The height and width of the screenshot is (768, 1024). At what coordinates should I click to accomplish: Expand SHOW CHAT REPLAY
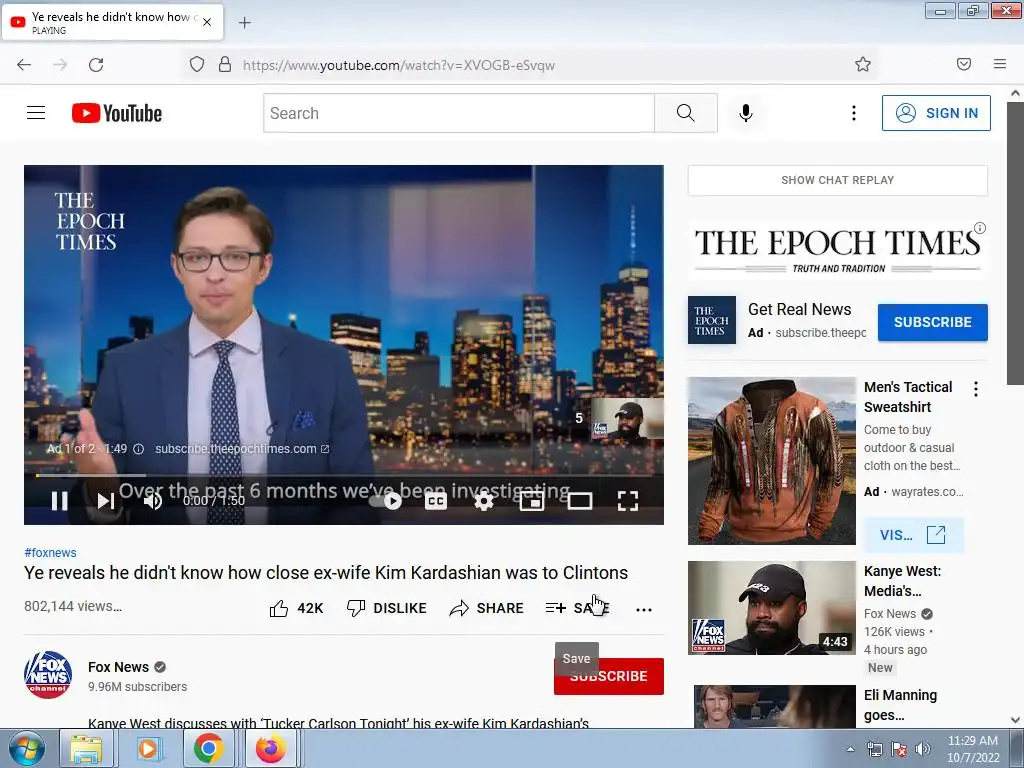tap(837, 180)
